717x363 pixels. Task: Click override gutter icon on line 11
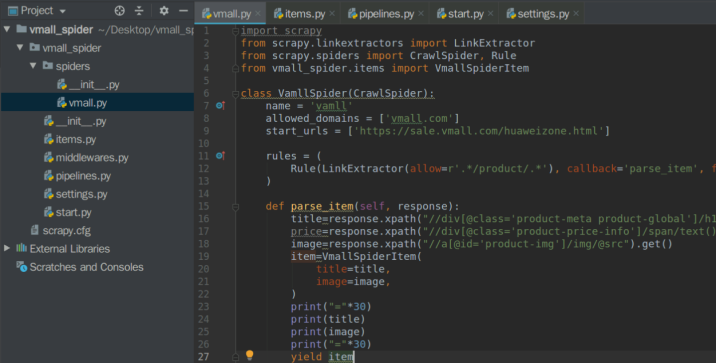pos(220,156)
